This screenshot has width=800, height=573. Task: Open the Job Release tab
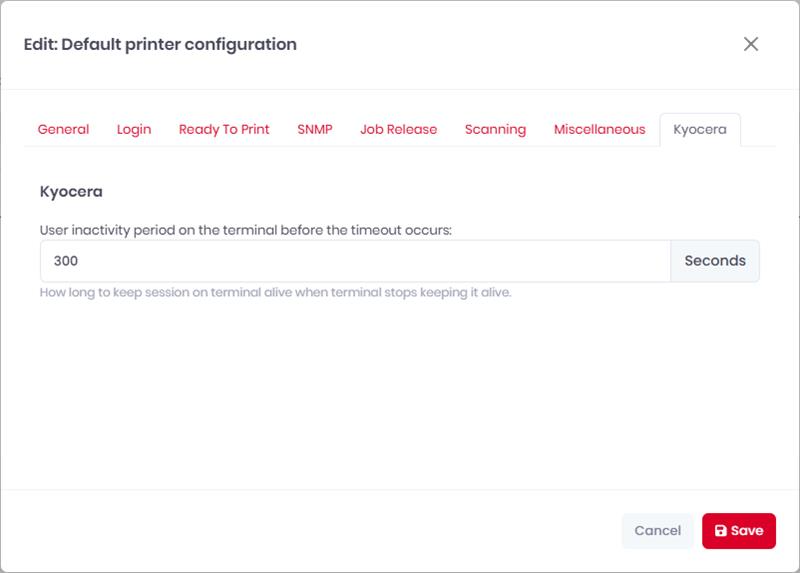tap(398, 130)
